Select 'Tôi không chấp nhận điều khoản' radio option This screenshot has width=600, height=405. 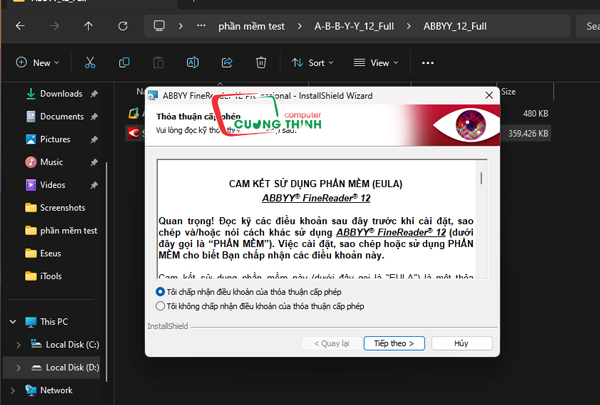tap(160, 306)
